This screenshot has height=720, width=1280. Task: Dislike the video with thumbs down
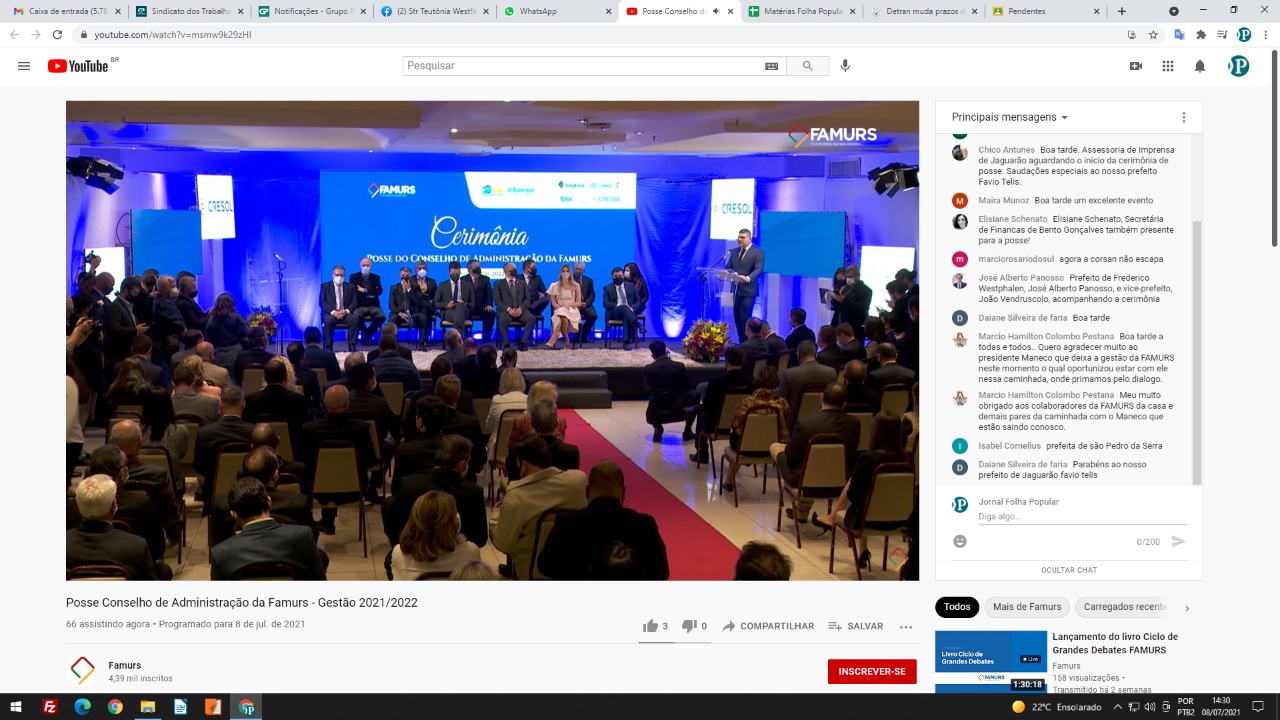[689, 626]
